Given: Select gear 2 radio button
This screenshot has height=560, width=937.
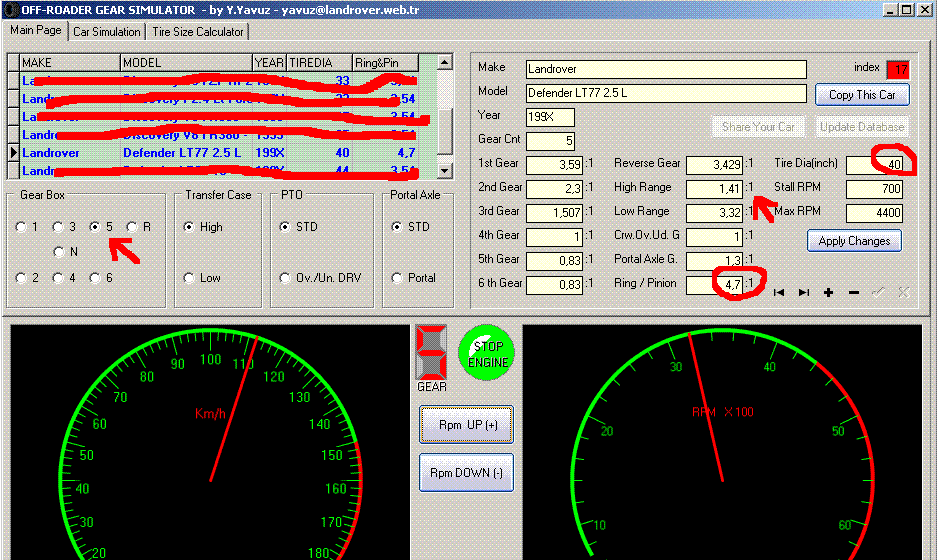Looking at the screenshot, I should (x=21, y=278).
